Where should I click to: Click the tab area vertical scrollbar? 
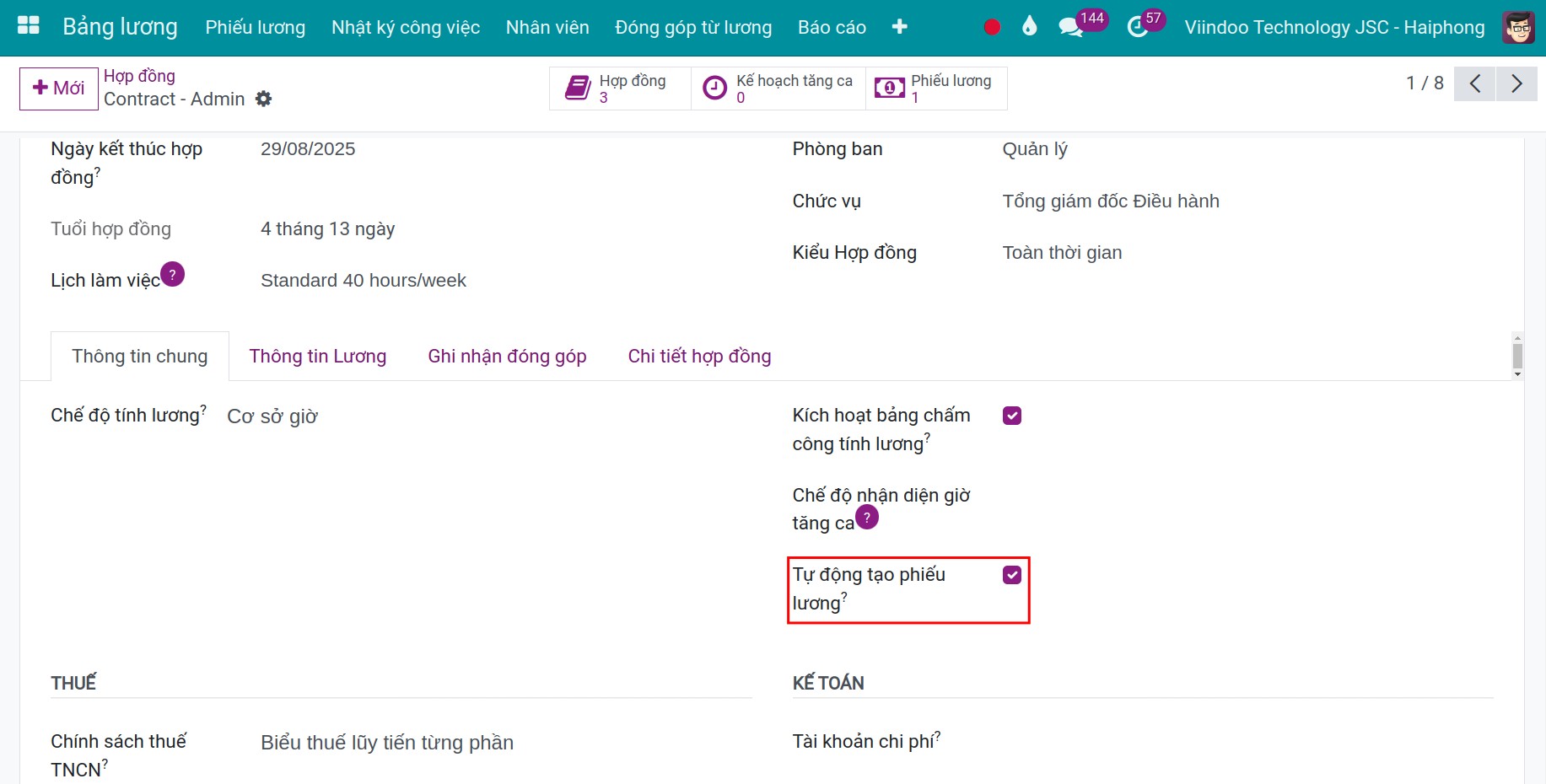click(1517, 356)
